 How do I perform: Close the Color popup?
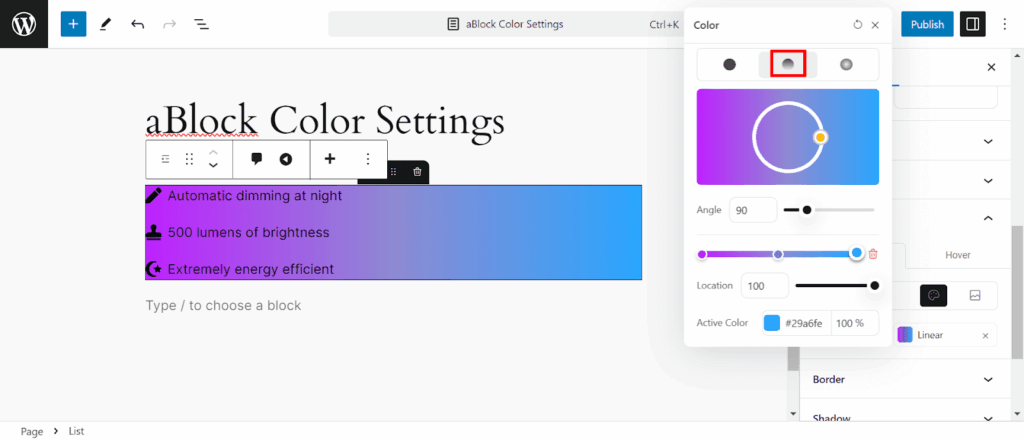click(x=875, y=25)
